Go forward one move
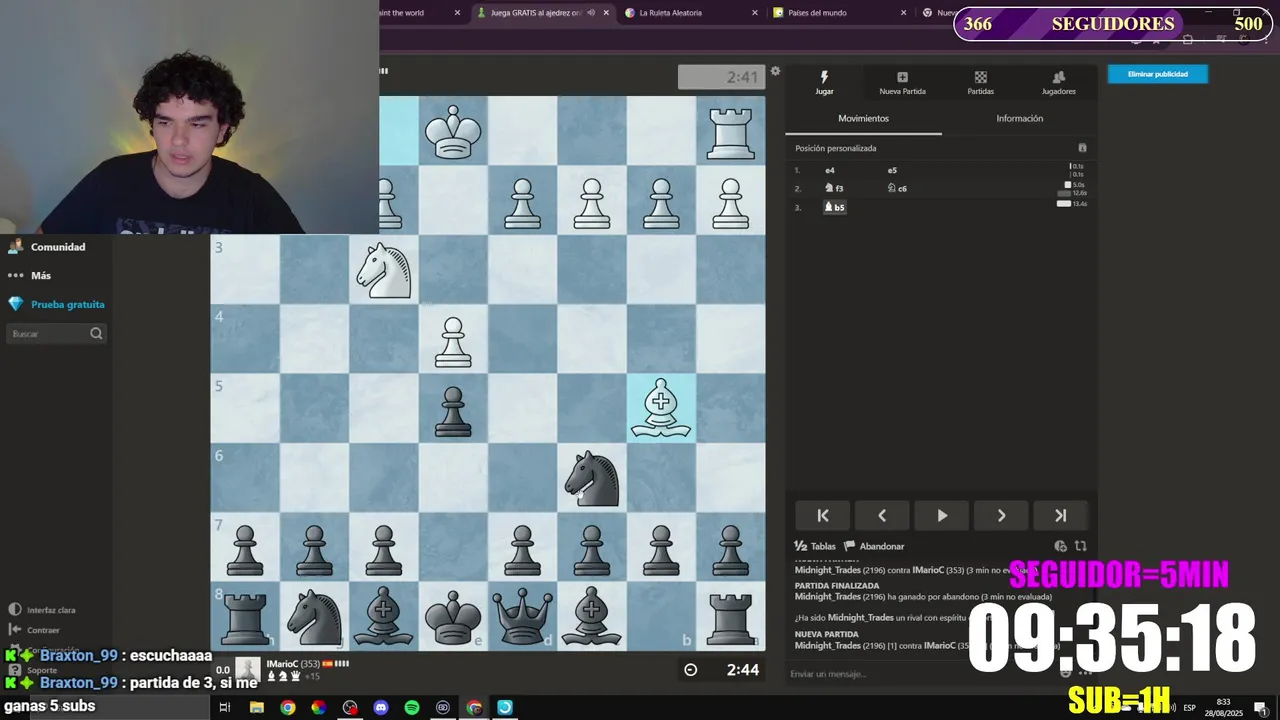Image resolution: width=1280 pixels, height=720 pixels. (x=1001, y=515)
